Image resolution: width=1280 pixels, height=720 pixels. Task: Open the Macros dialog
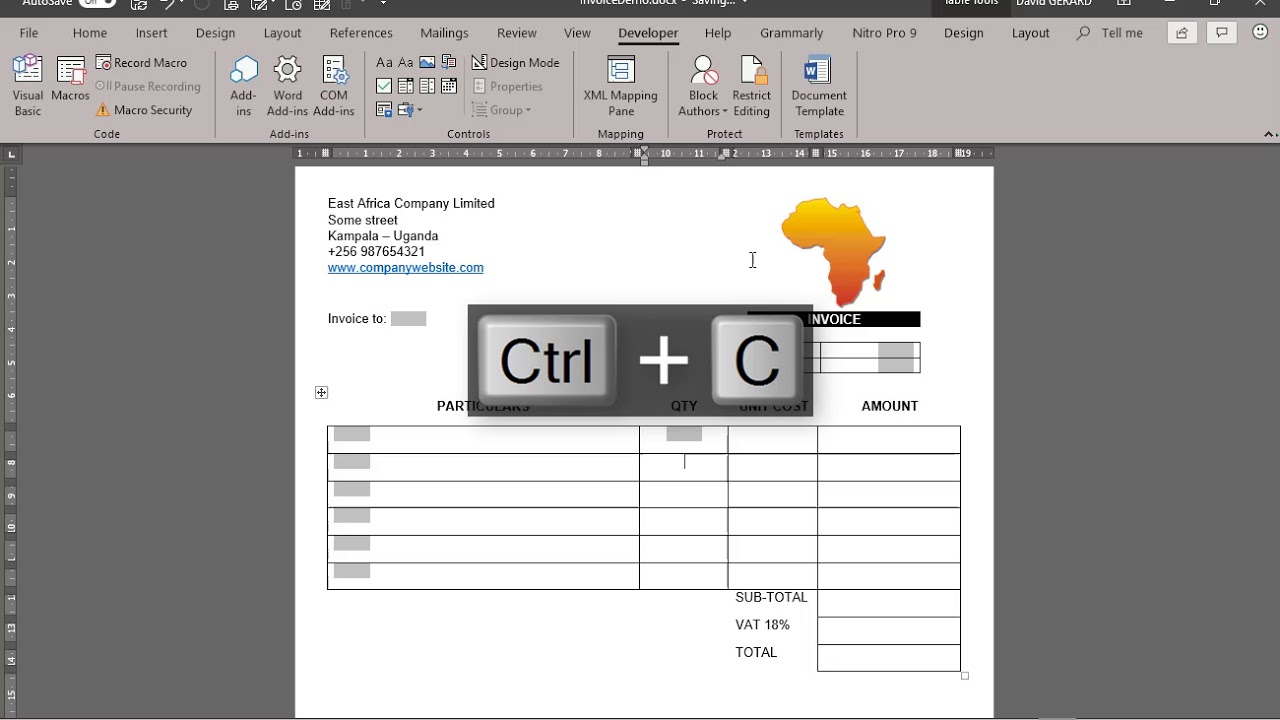pos(70,80)
